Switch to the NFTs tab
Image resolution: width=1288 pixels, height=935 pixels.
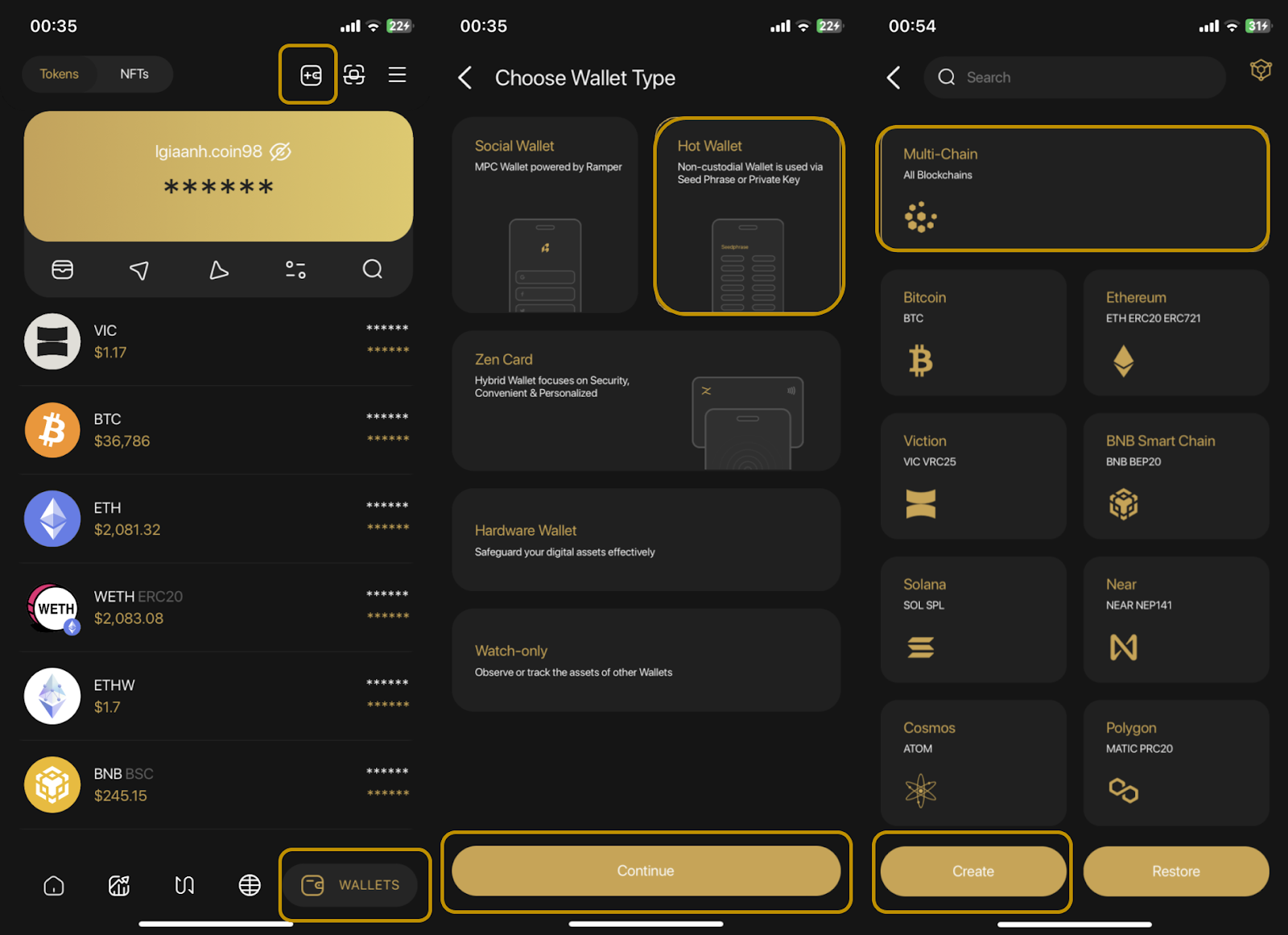click(x=134, y=74)
